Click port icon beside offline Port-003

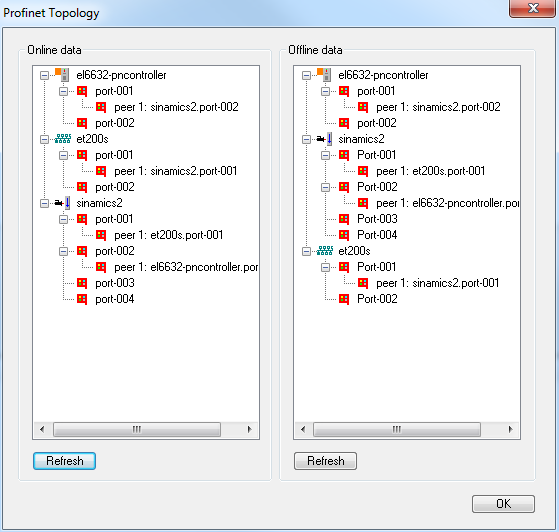tap(344, 219)
